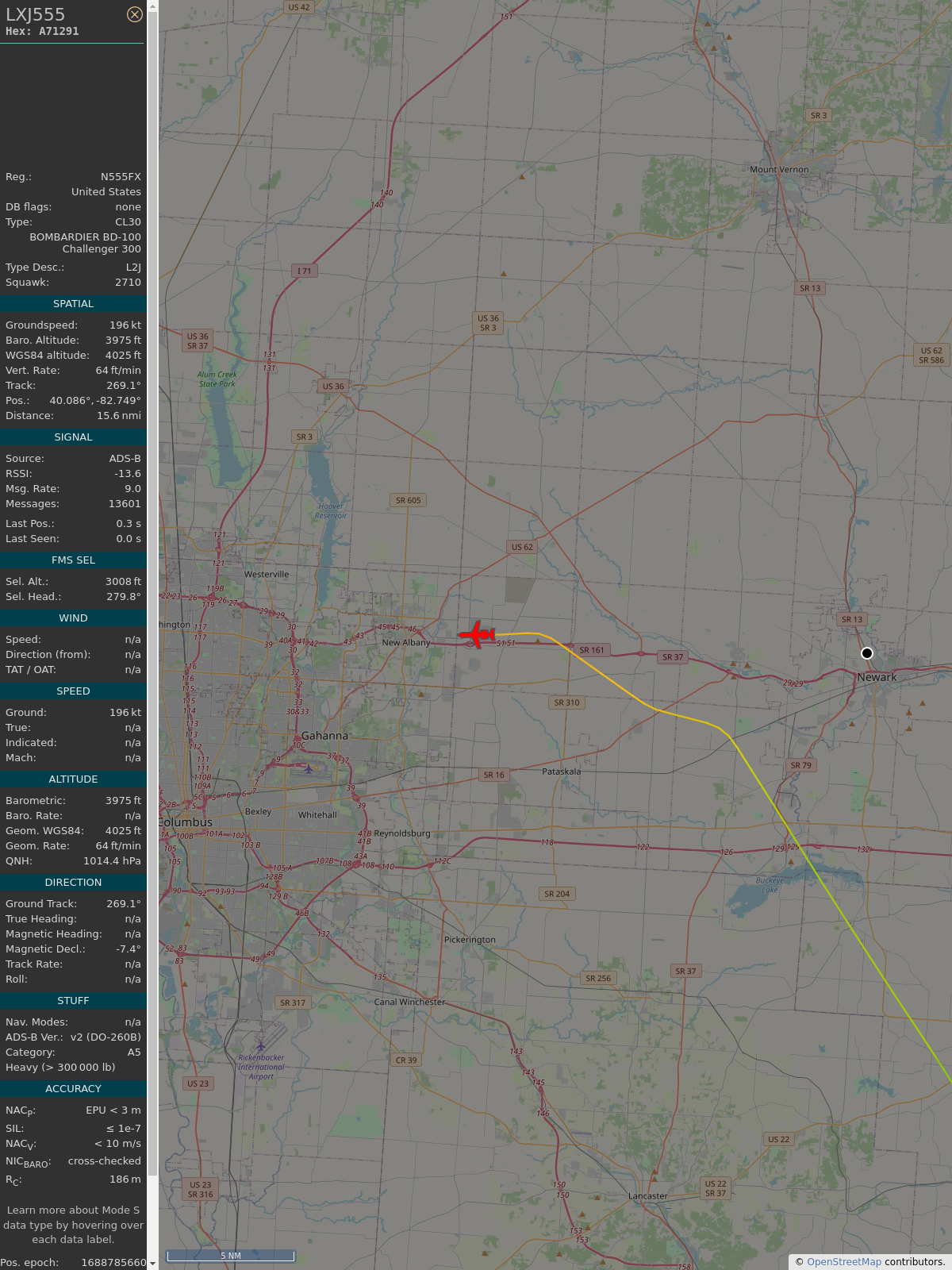Close the LXJ555 aircraft info panel
The height and width of the screenshot is (1270, 952).
[135, 14]
